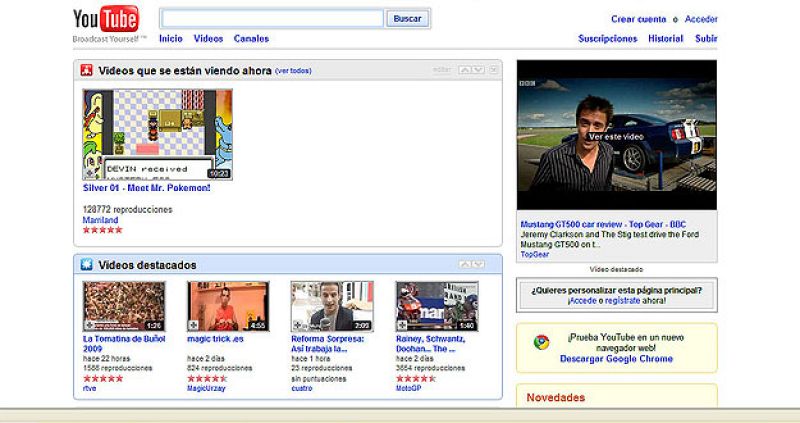Click the blue star icon beside 'Videos destacados'
This screenshot has height=423, width=800.
[87, 265]
